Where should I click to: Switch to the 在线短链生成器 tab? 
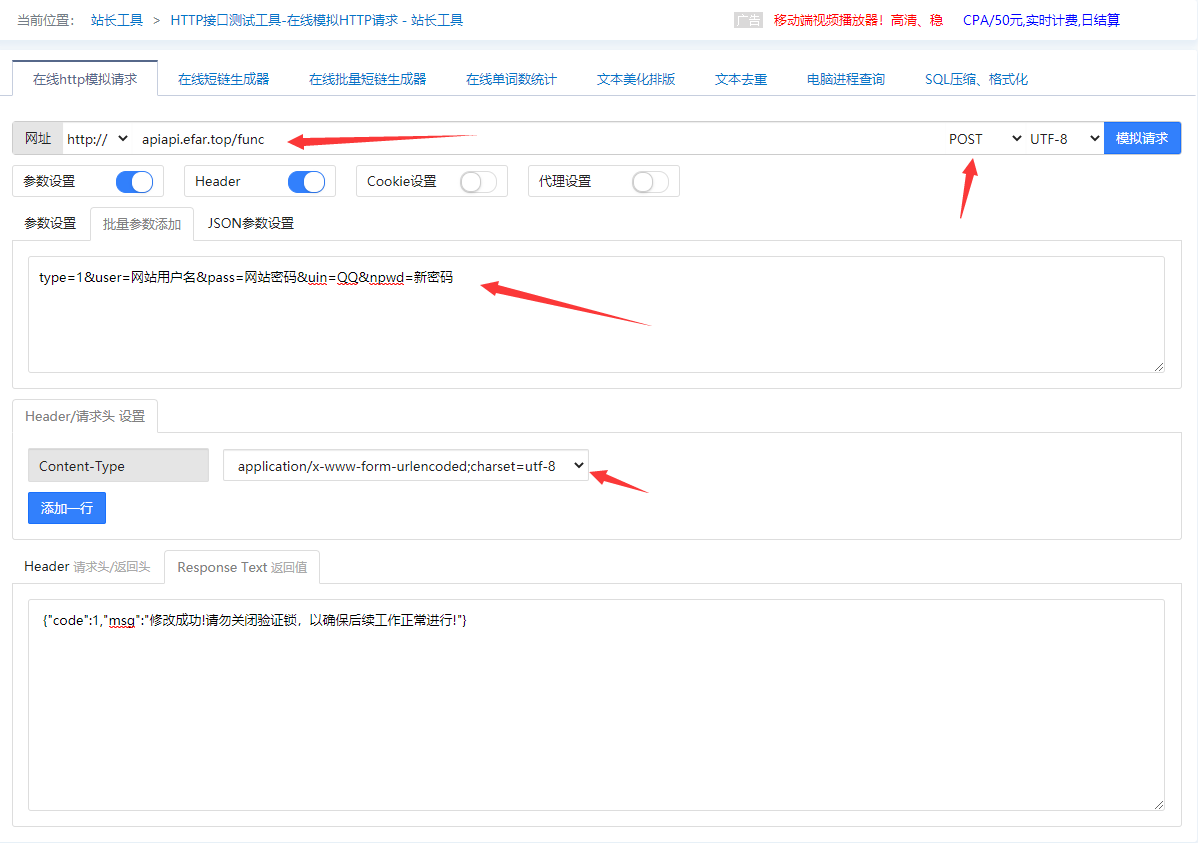point(223,79)
